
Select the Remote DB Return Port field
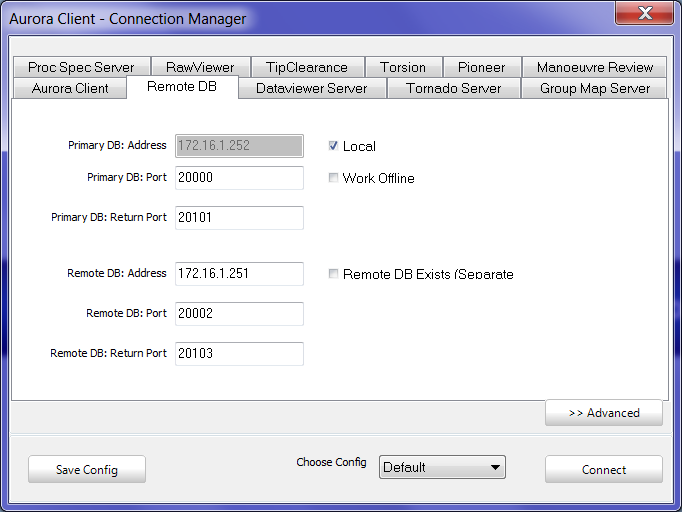[239, 354]
